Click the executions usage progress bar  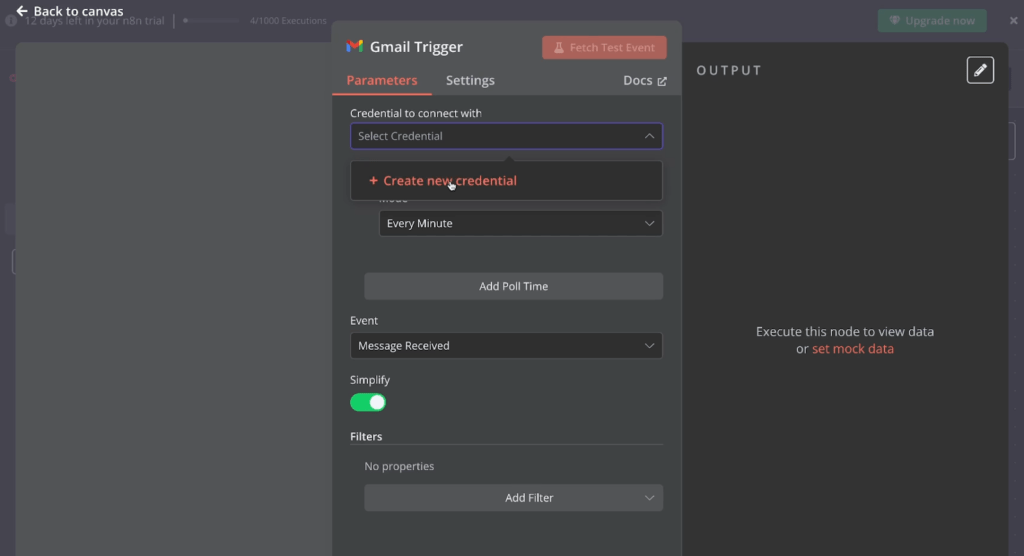tap(214, 21)
